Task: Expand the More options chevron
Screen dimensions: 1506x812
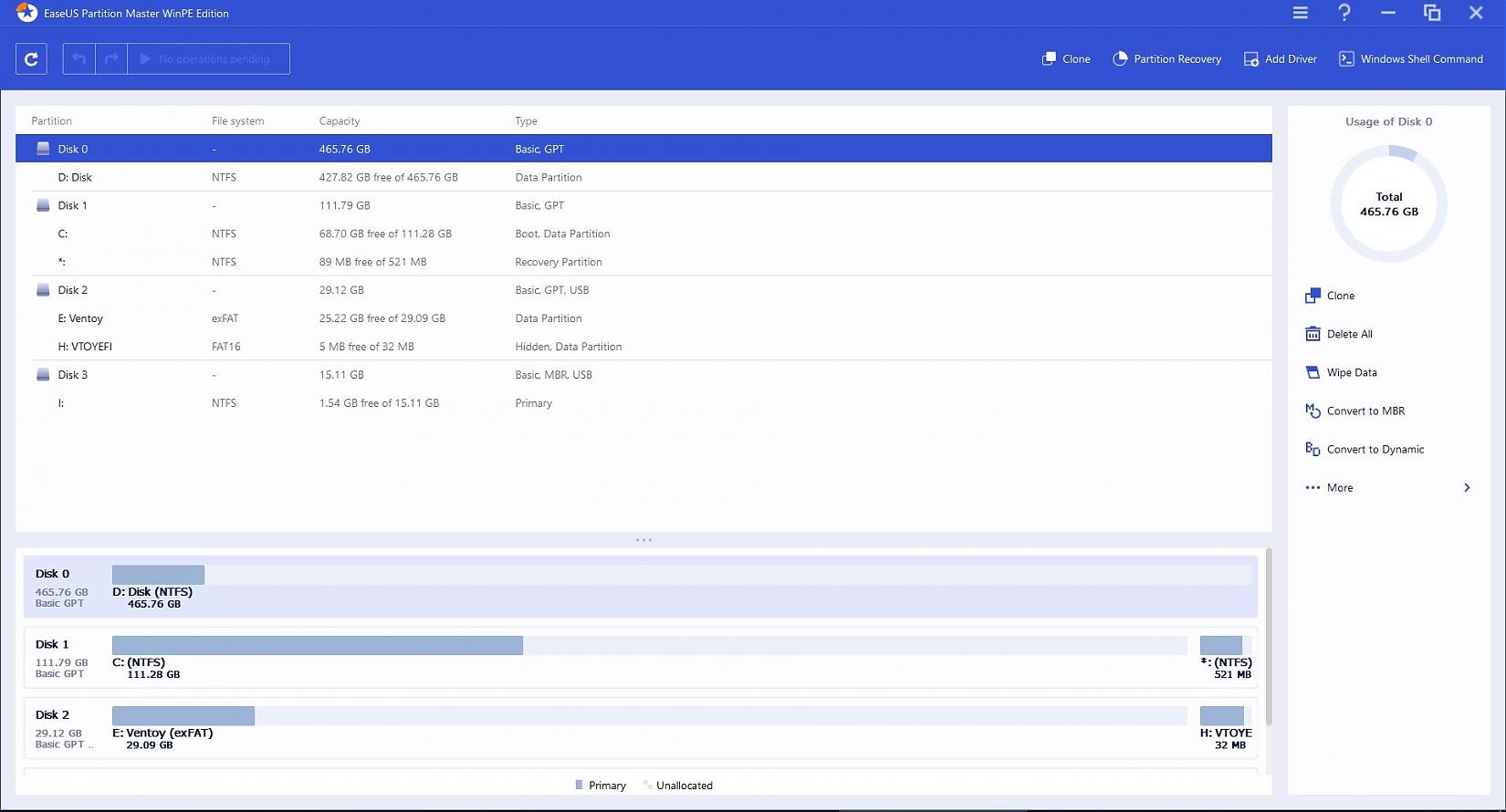Action: click(x=1467, y=488)
